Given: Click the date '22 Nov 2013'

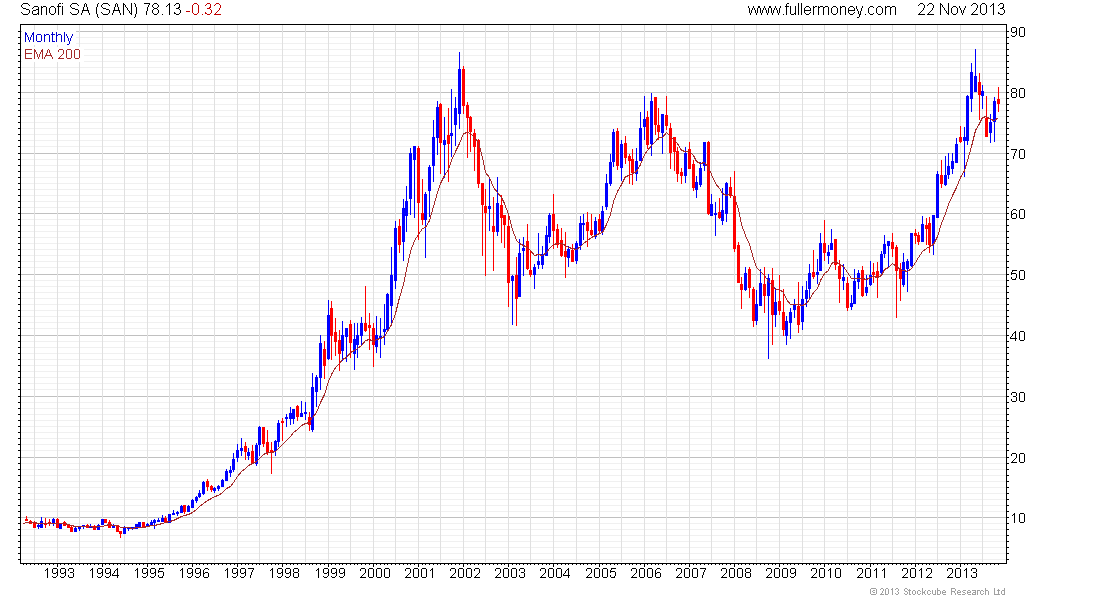Looking at the screenshot, I should pyautogui.click(x=961, y=10).
